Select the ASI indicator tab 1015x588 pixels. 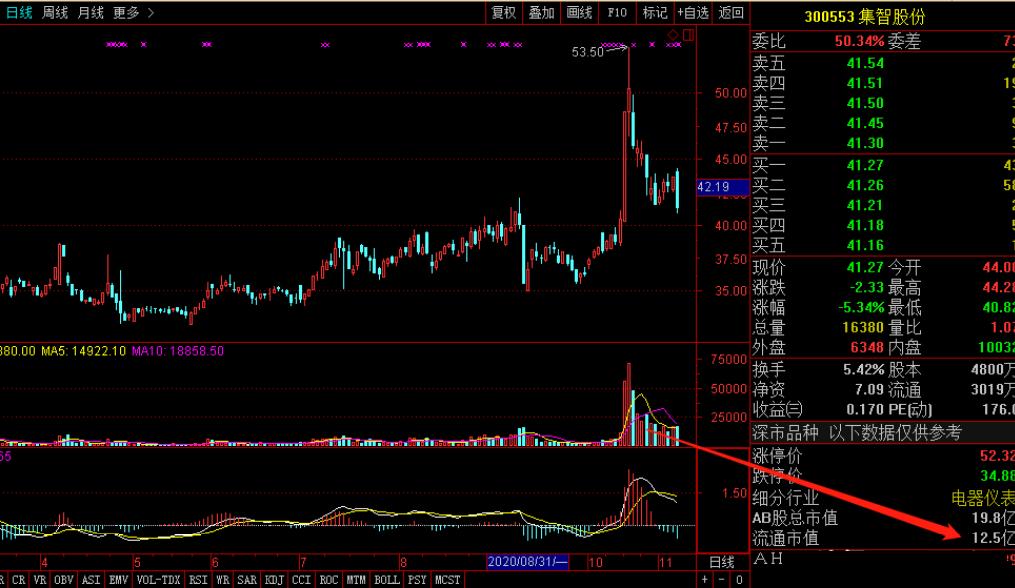pos(91,580)
